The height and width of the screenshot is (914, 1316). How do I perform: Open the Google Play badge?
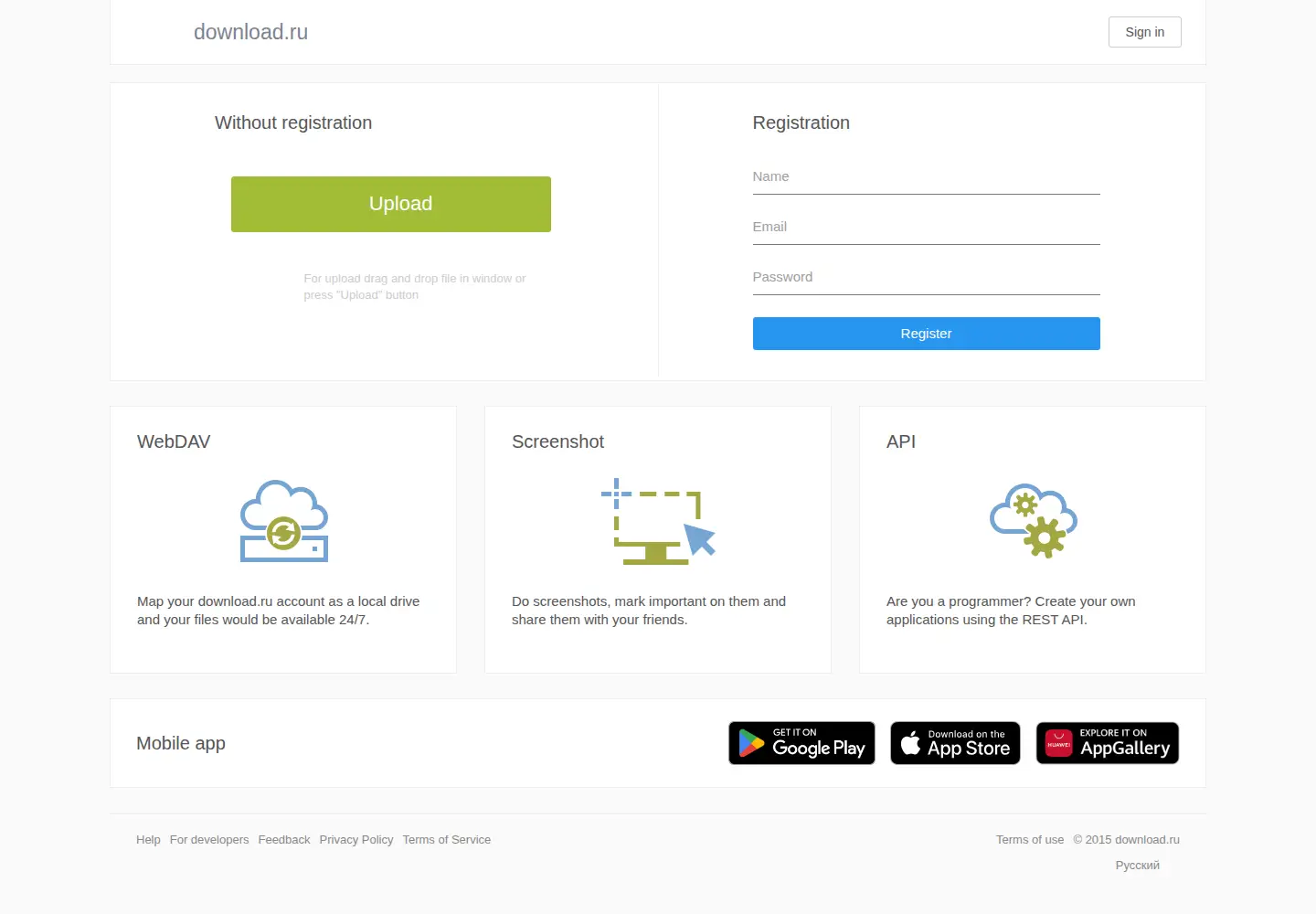coord(801,743)
